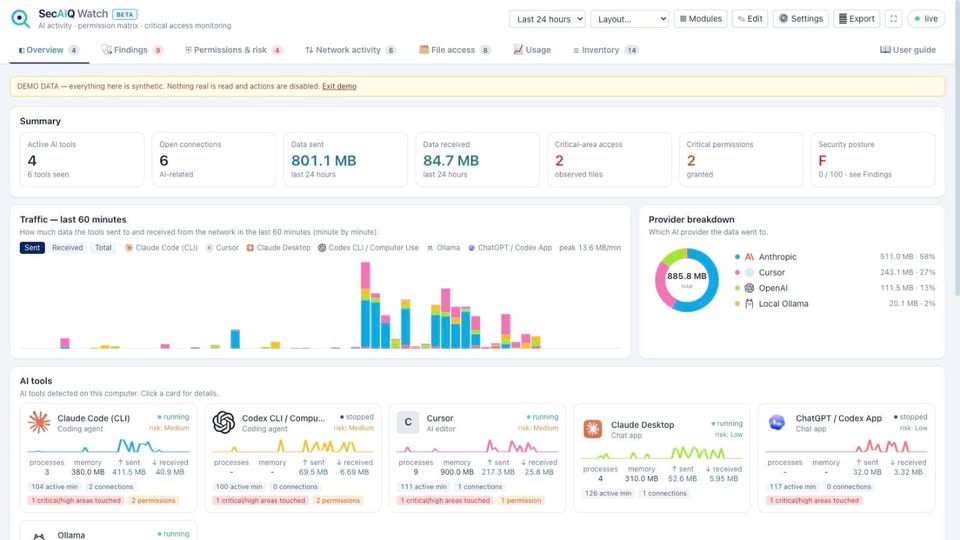
Task: Open the Last 24 hours time range dropdown
Action: (547, 19)
